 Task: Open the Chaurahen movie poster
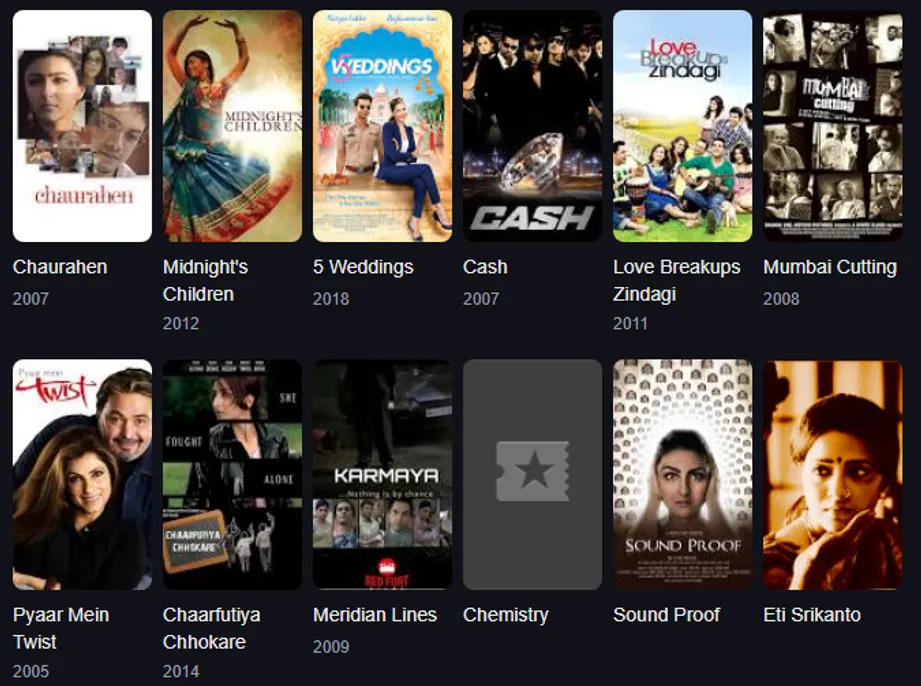point(82,126)
